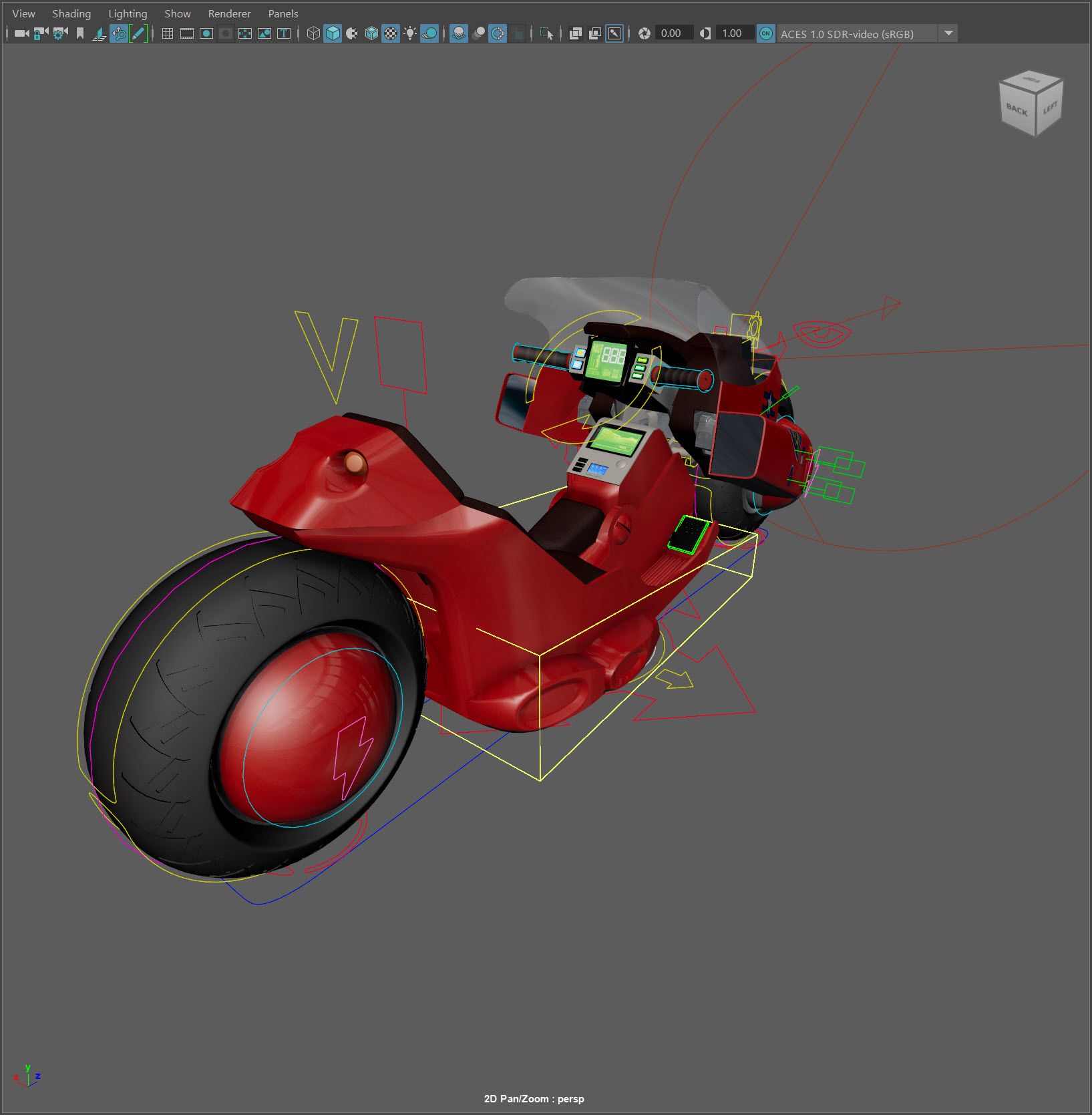Click the Bookmarks icon in toolbar
1092x1115 pixels.
(80, 33)
